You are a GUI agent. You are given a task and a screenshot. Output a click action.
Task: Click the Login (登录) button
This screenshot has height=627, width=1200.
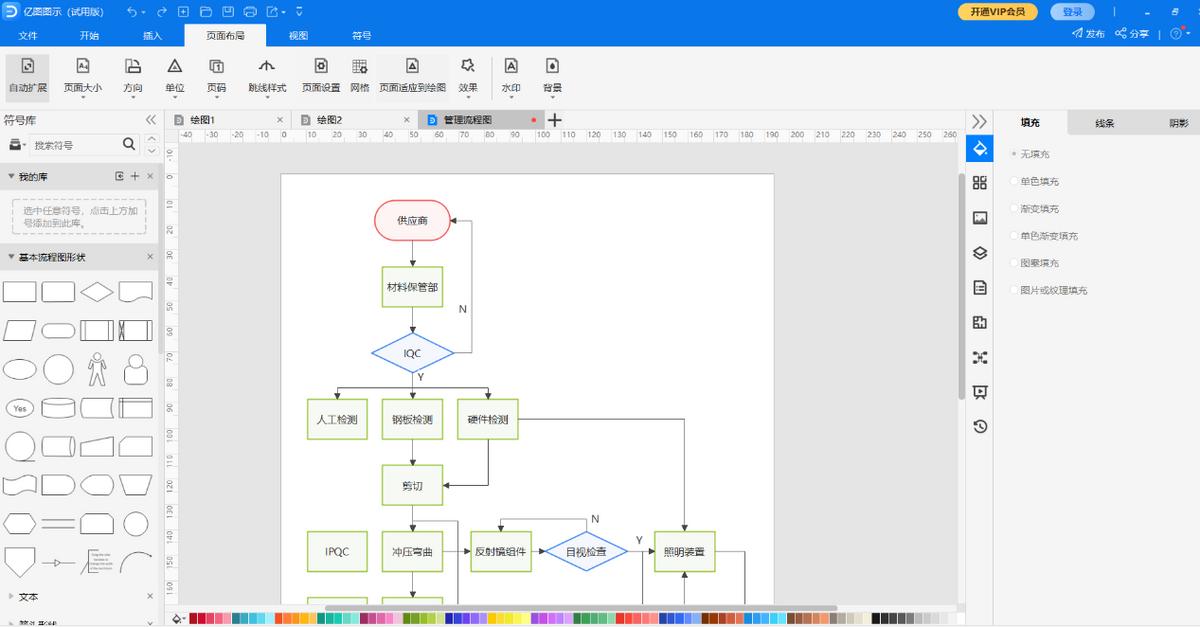(x=1072, y=12)
